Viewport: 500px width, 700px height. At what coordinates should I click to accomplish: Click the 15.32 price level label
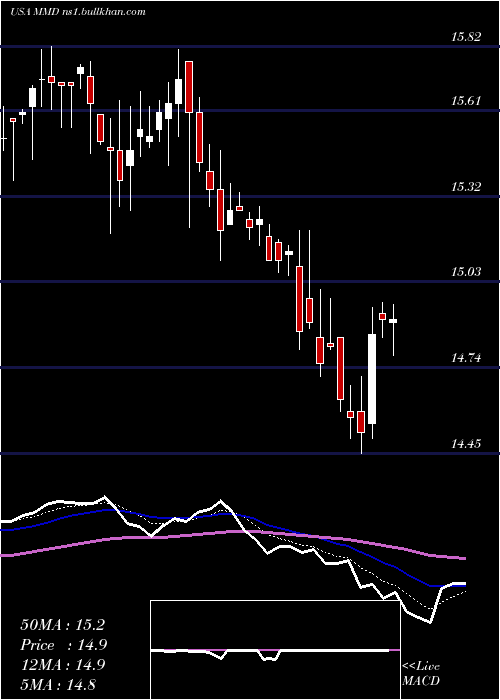click(x=466, y=187)
